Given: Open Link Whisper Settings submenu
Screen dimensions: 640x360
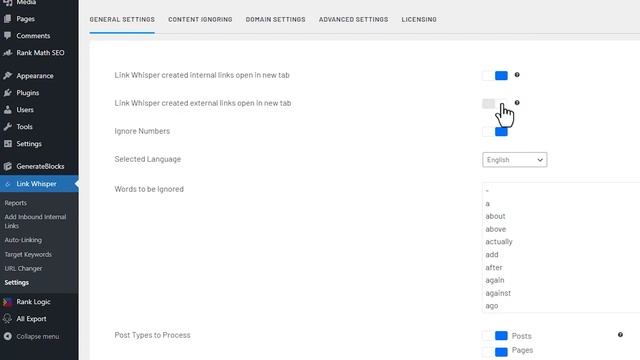Looking at the screenshot, I should click(x=17, y=282).
